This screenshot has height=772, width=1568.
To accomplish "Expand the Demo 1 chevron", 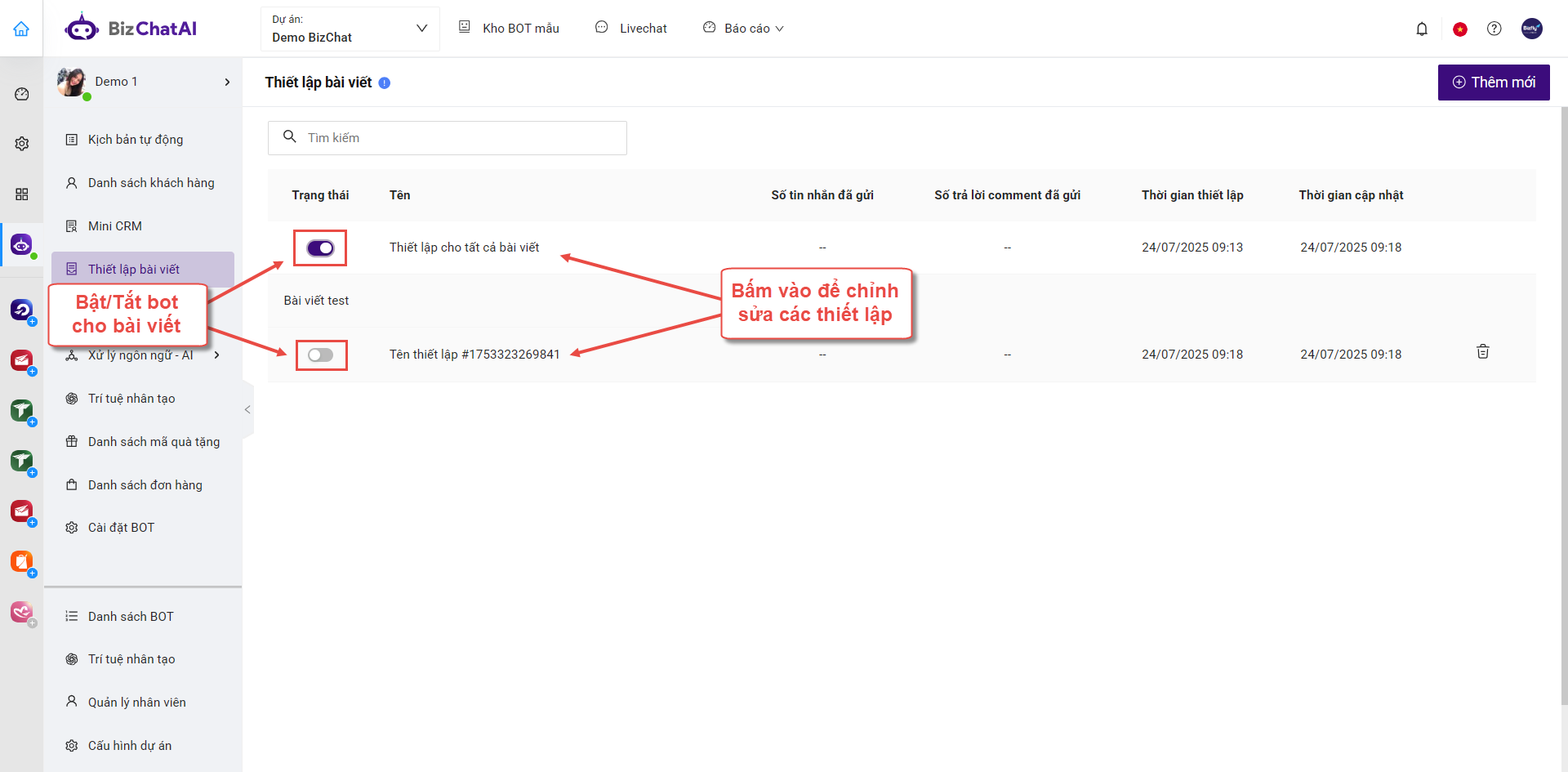I will tap(227, 82).
